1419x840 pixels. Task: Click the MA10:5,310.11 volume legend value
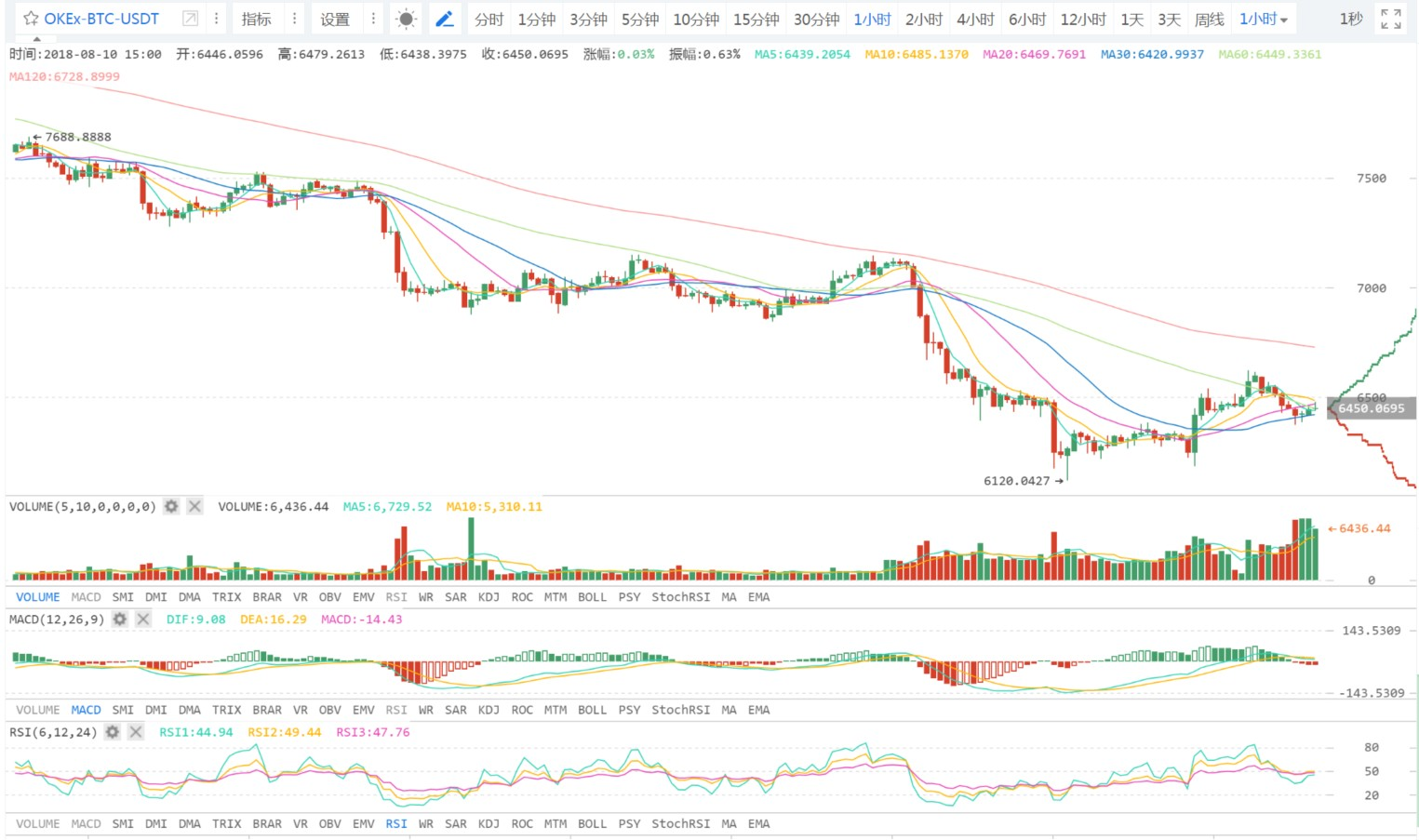(x=494, y=506)
